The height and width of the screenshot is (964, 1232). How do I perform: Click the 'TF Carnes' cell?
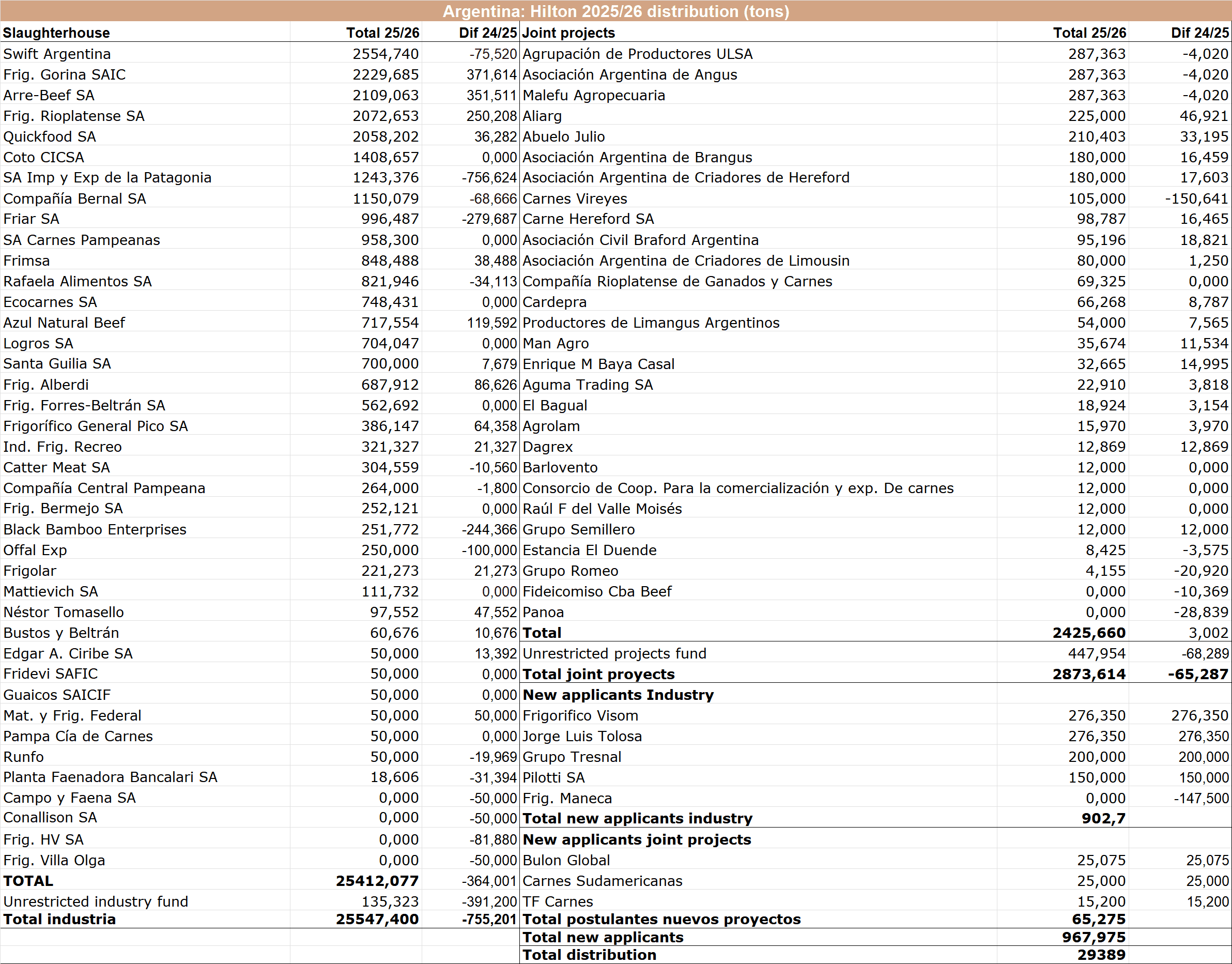[x=558, y=901]
